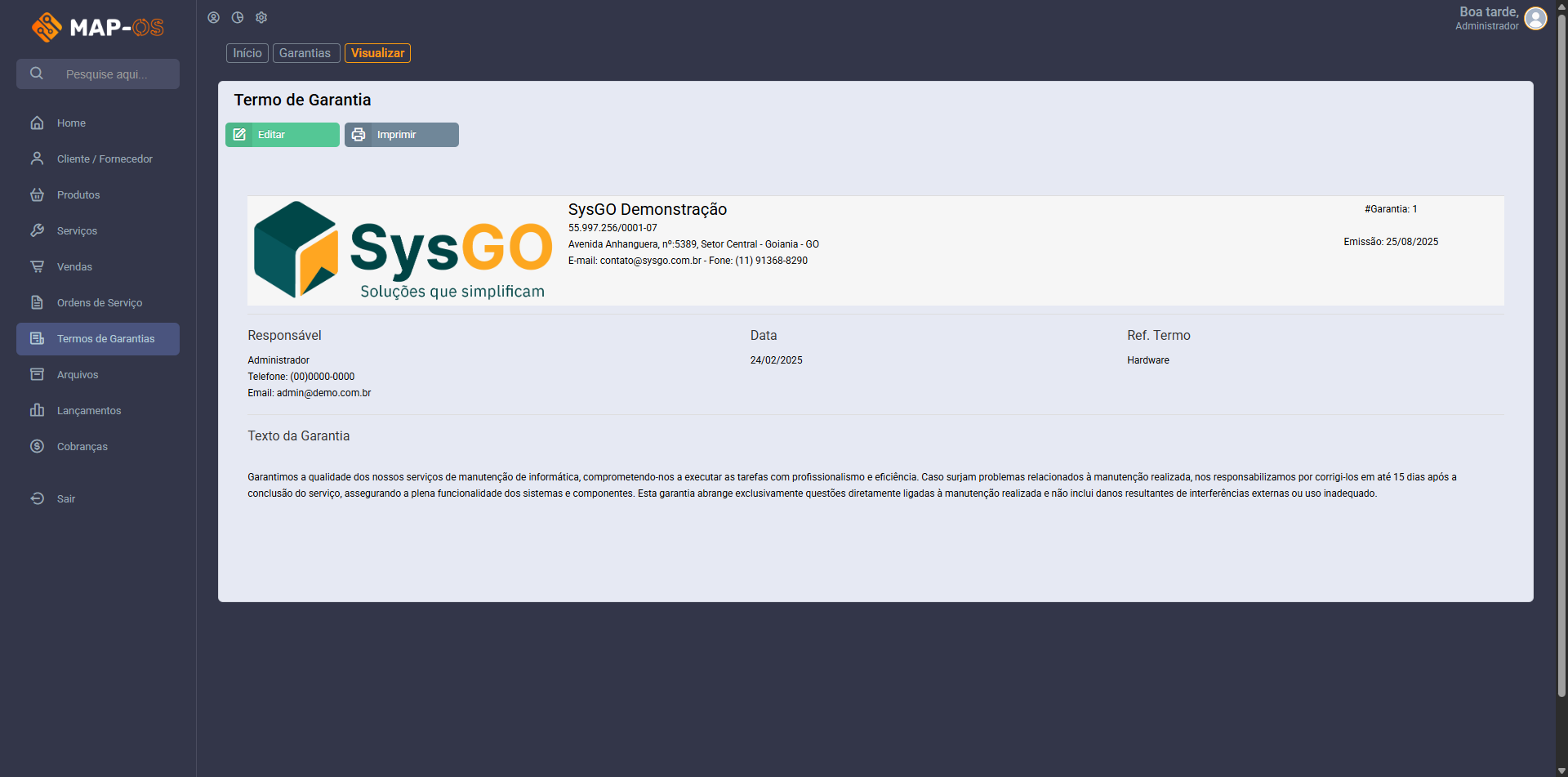This screenshot has width=1568, height=777.
Task: Click the Home house icon
Action: pyautogui.click(x=37, y=123)
